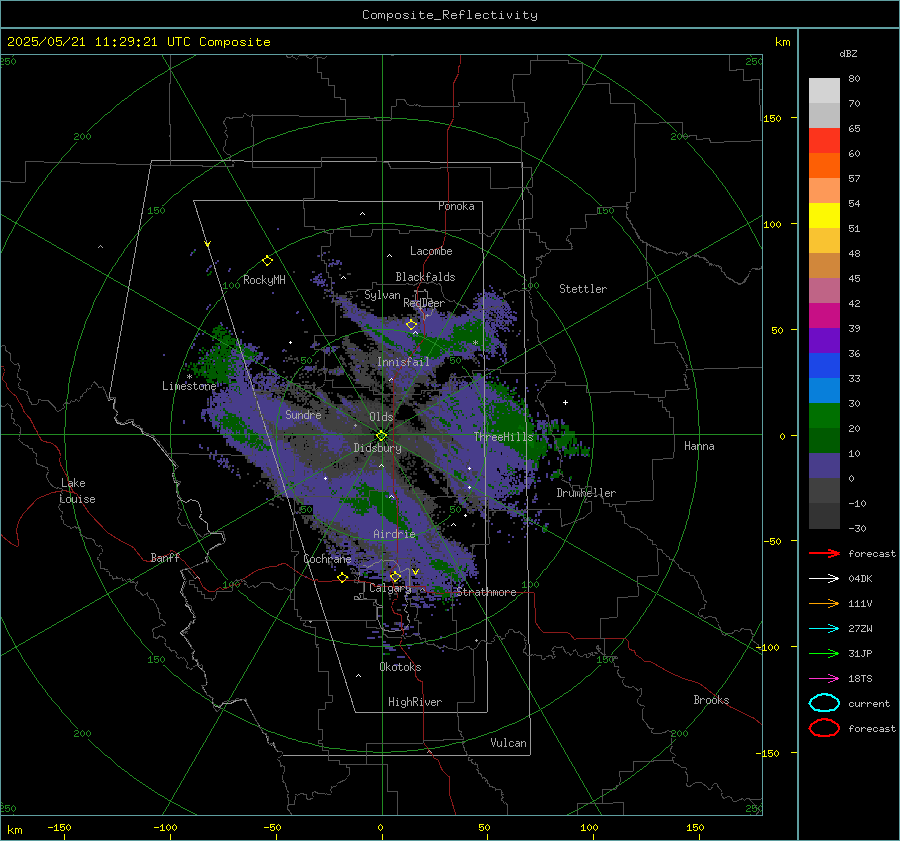Image resolution: width=900 pixels, height=841 pixels.
Task: Click the cyan current ellipse in legend
Action: [824, 703]
